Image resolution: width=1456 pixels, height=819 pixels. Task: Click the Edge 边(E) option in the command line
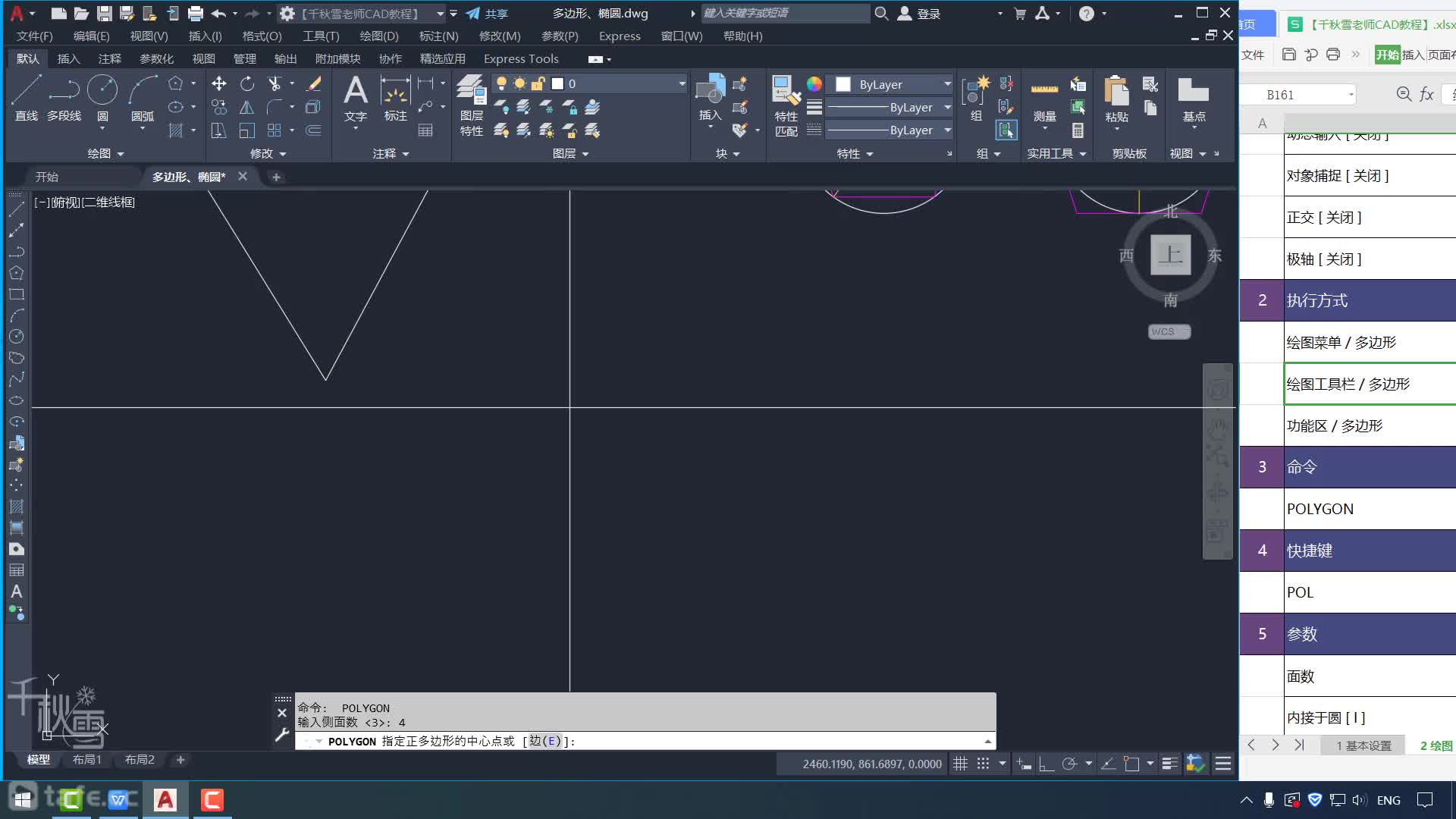click(546, 741)
